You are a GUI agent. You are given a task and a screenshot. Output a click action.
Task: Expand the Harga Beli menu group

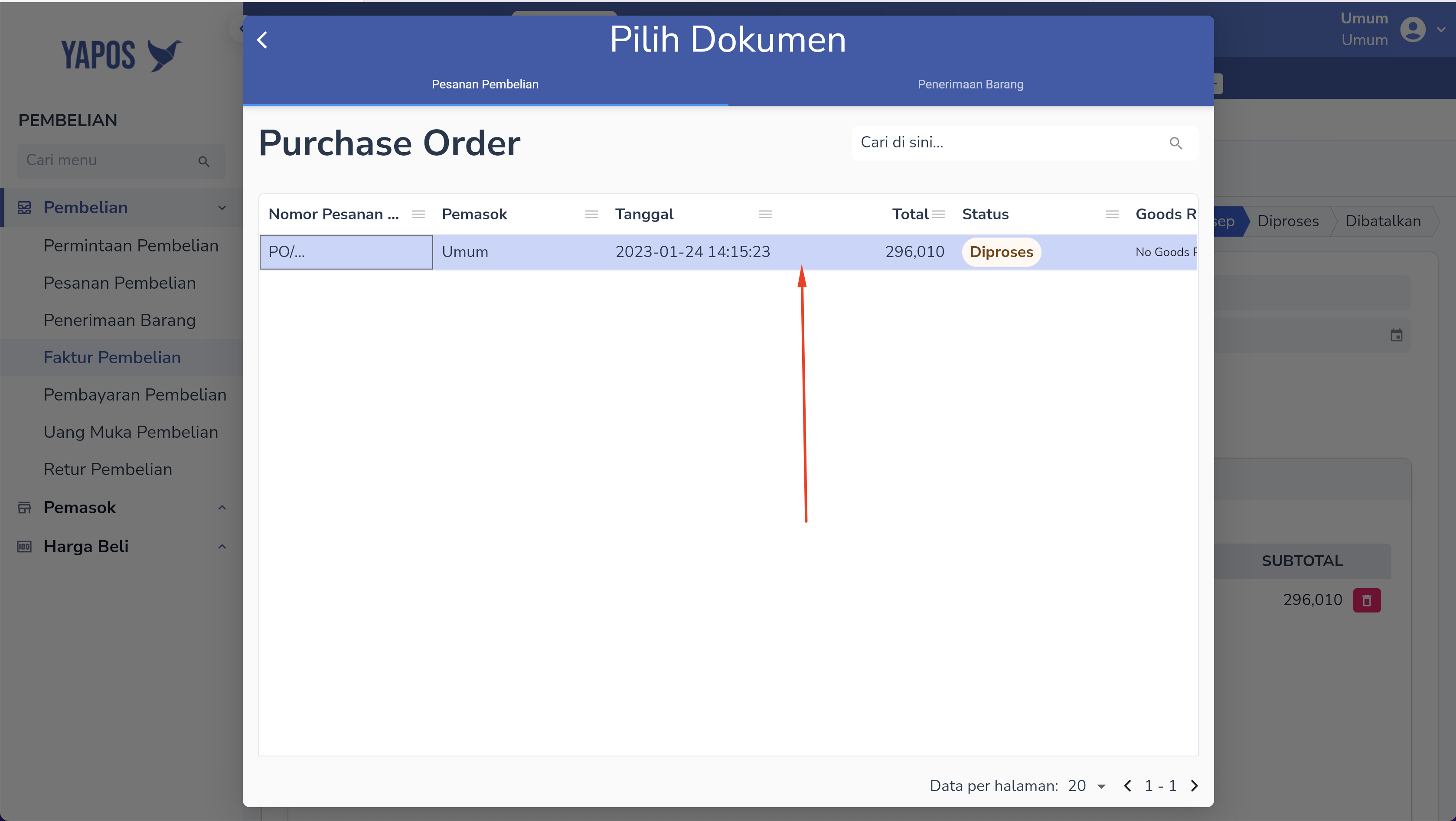click(x=222, y=547)
